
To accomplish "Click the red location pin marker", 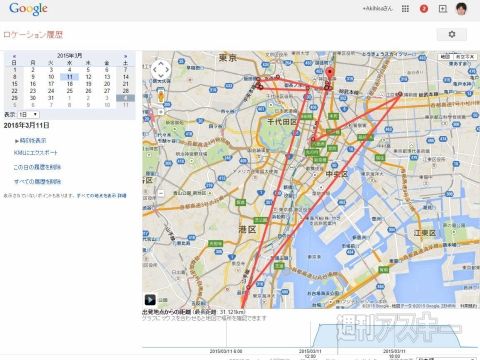I will (x=329, y=73).
